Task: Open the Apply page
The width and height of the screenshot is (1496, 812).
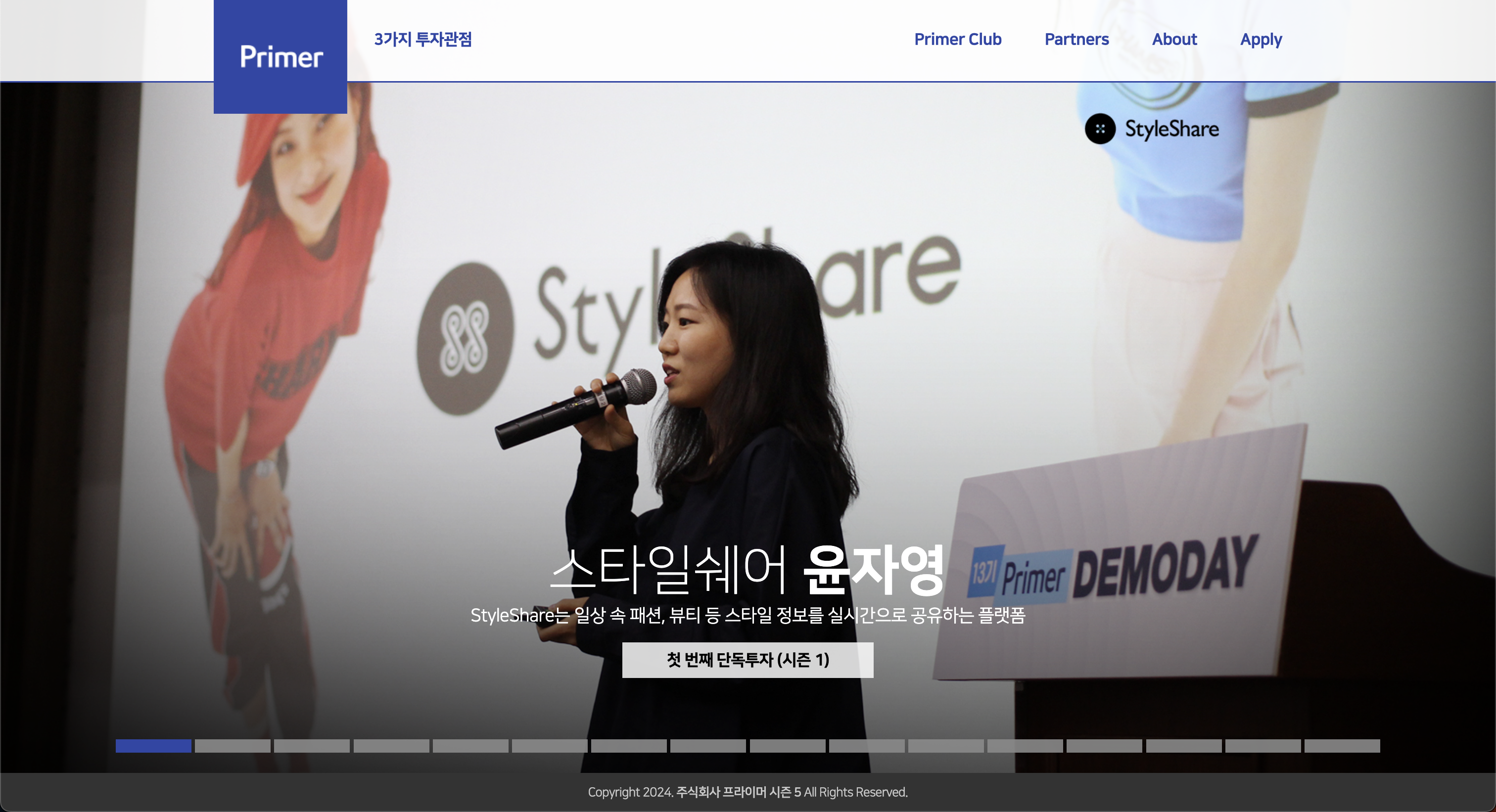Action: 1261,40
